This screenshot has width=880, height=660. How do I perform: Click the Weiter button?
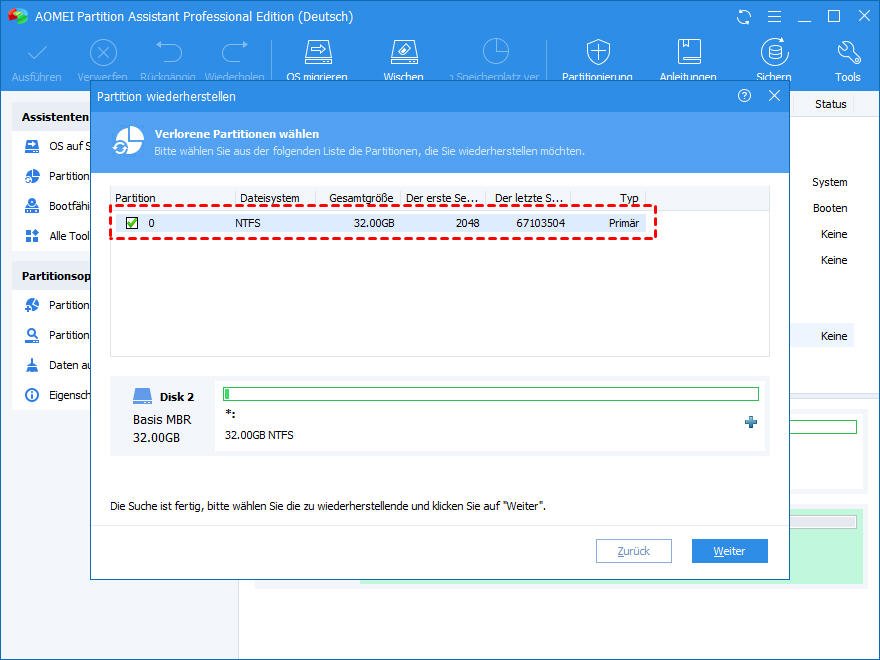[730, 551]
